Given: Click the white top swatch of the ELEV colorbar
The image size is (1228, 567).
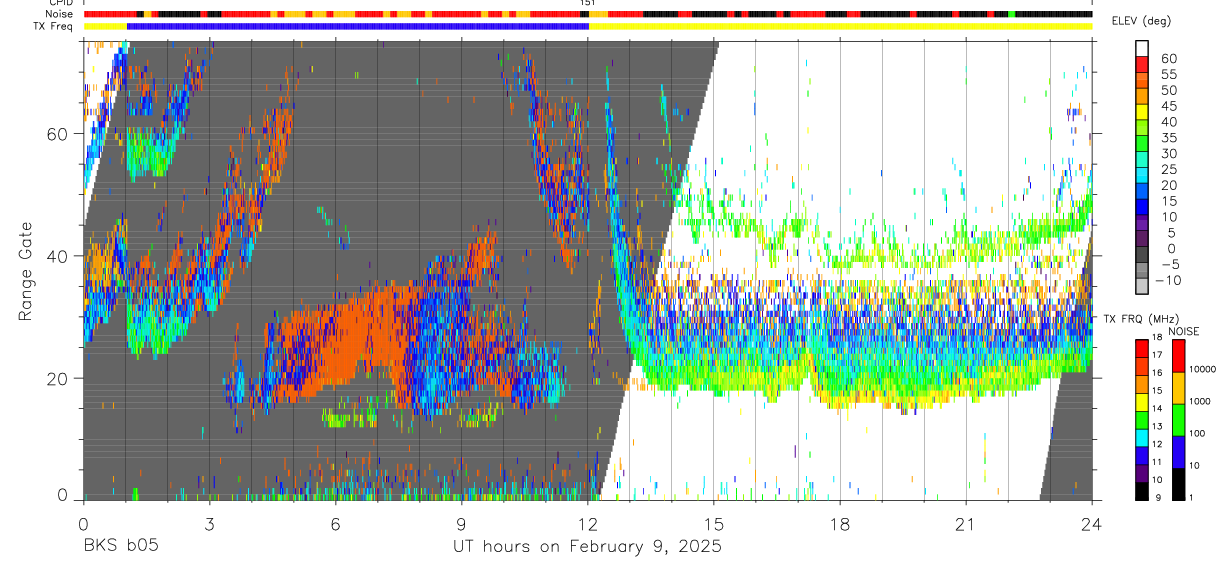Looking at the screenshot, I should (1143, 48).
